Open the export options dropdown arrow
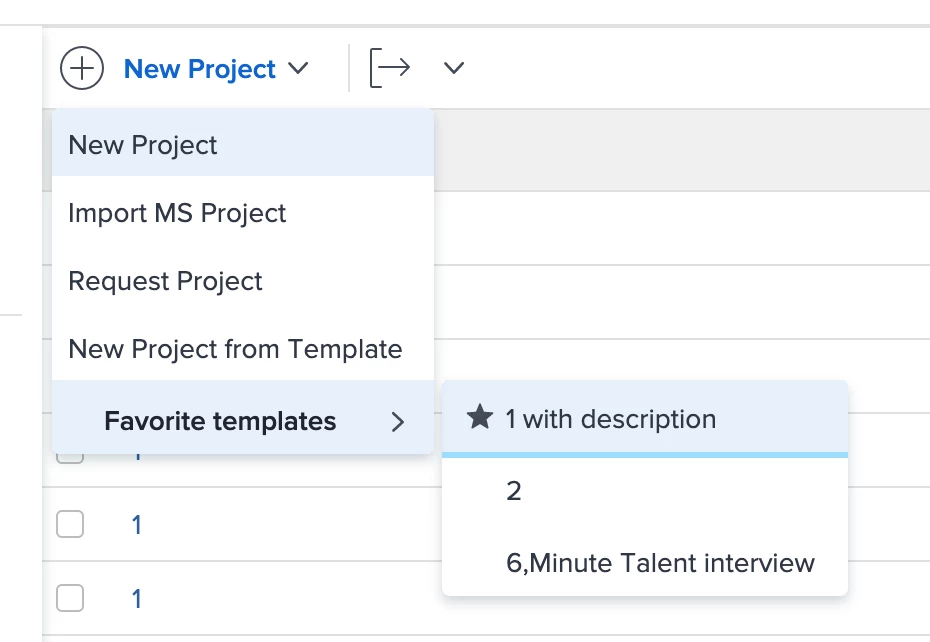930x642 pixels. click(x=454, y=68)
